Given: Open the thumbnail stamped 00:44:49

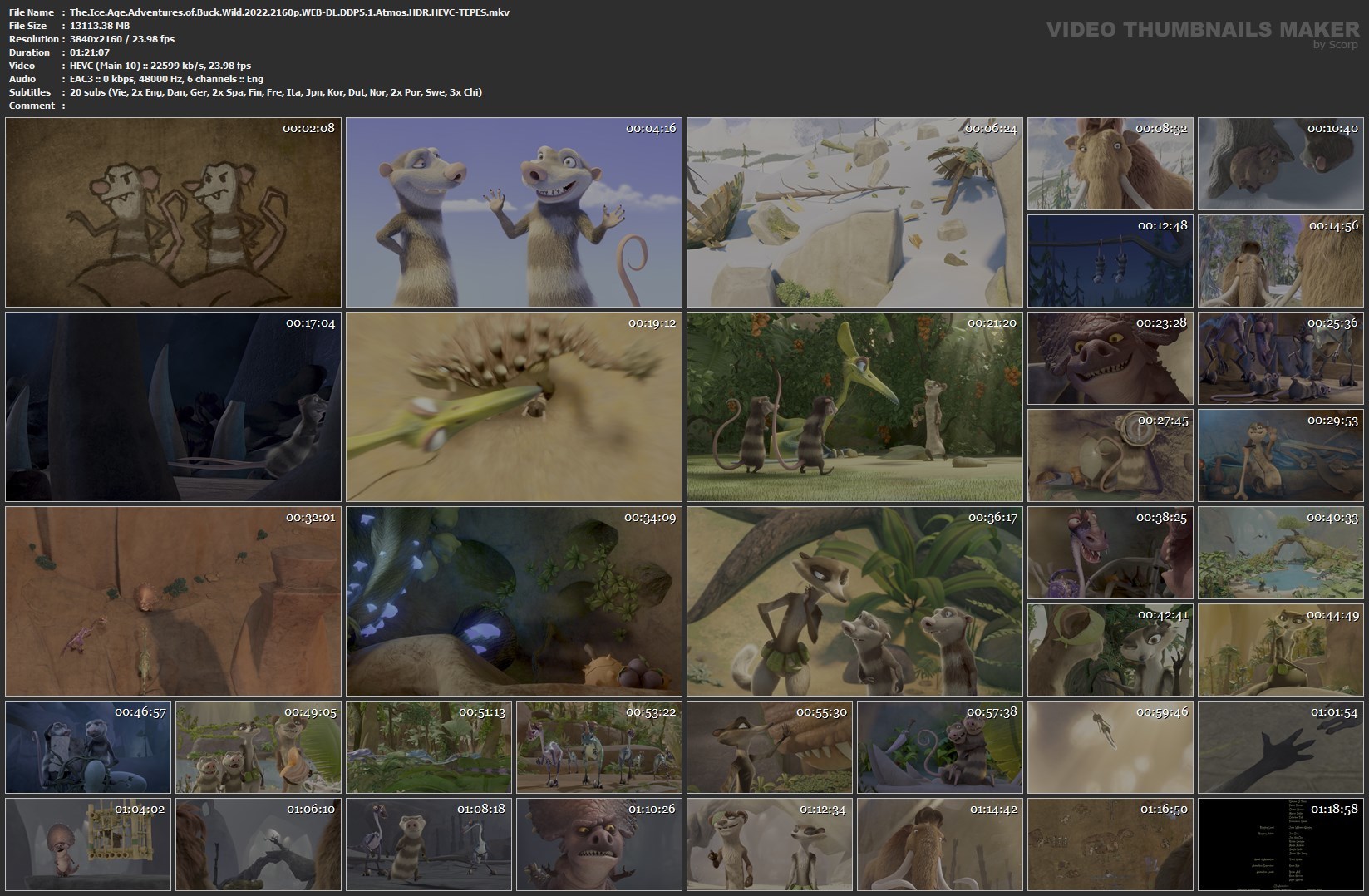Looking at the screenshot, I should 1280,650.
